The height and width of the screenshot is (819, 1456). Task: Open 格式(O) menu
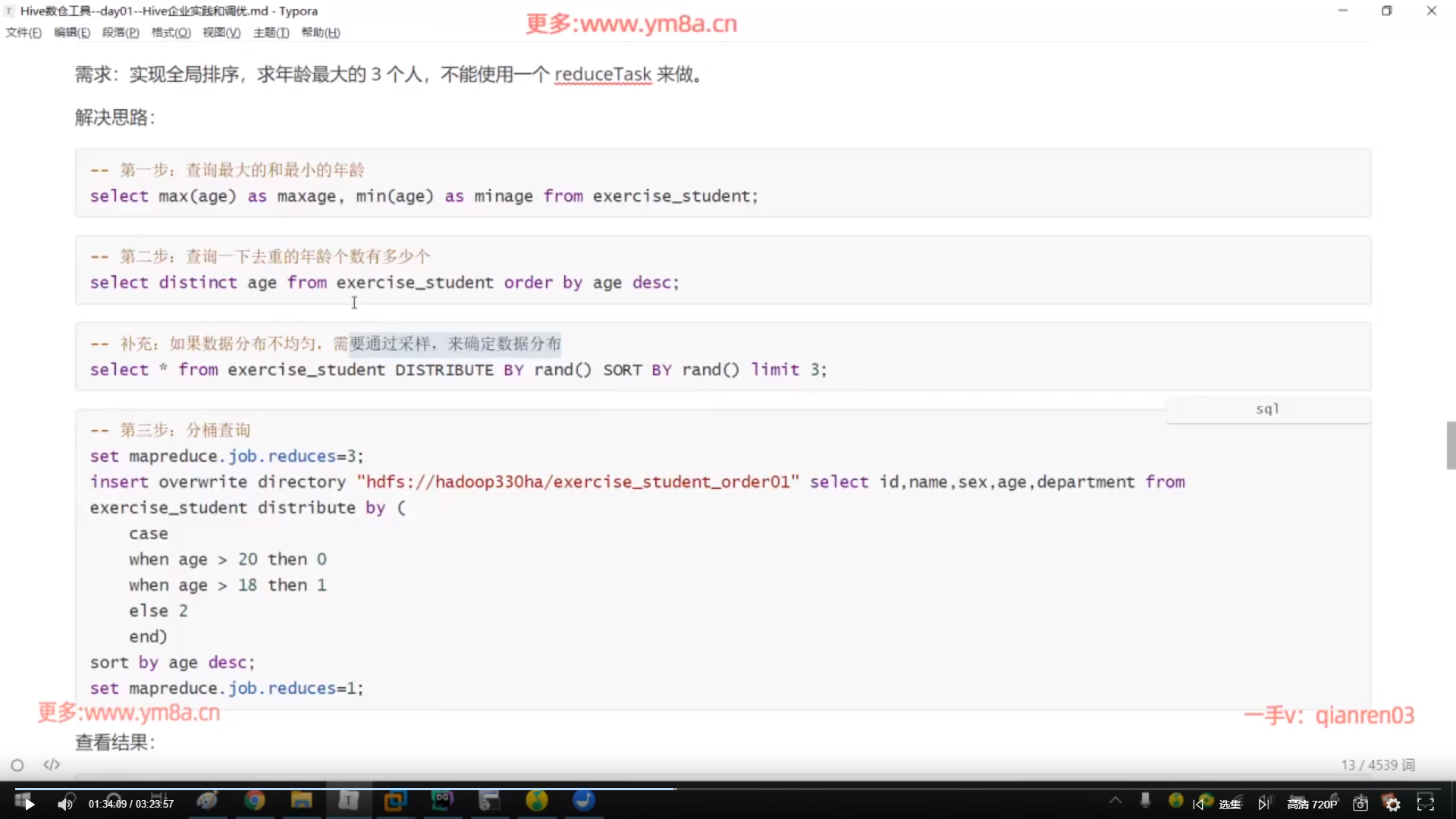click(x=171, y=33)
